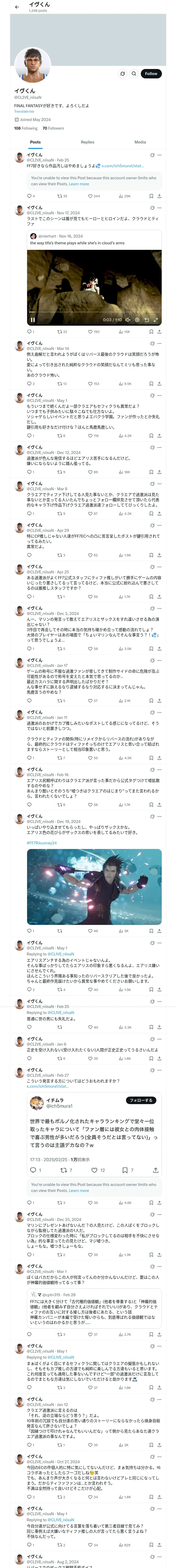Follow the @CLIVE_niisaN account
This screenshot has height=1568, width=176.
click(x=151, y=74)
